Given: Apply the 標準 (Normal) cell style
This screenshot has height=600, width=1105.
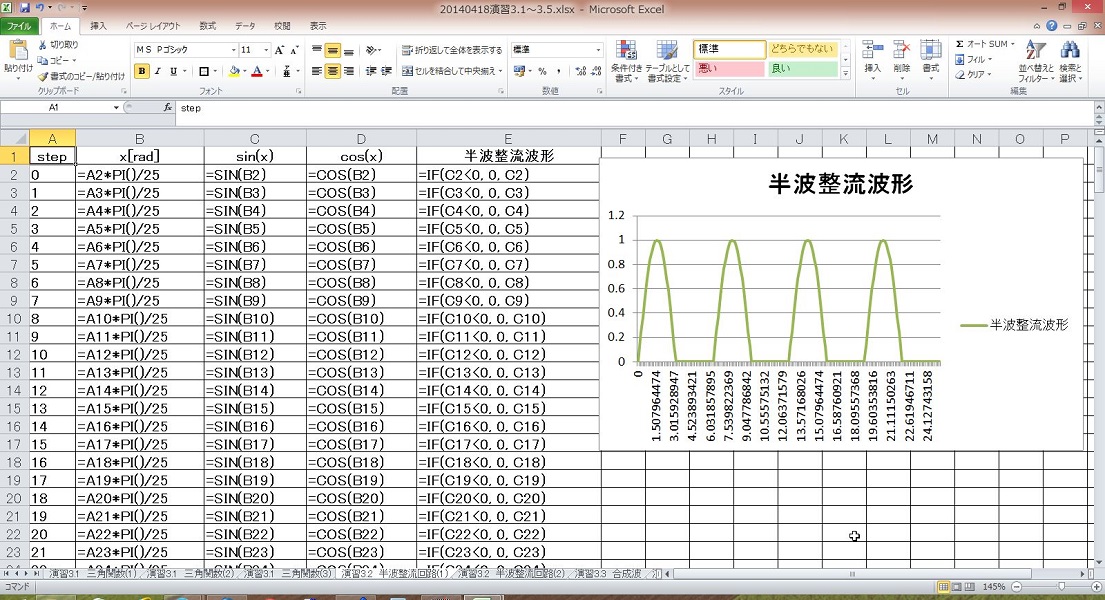Looking at the screenshot, I should [x=729, y=49].
